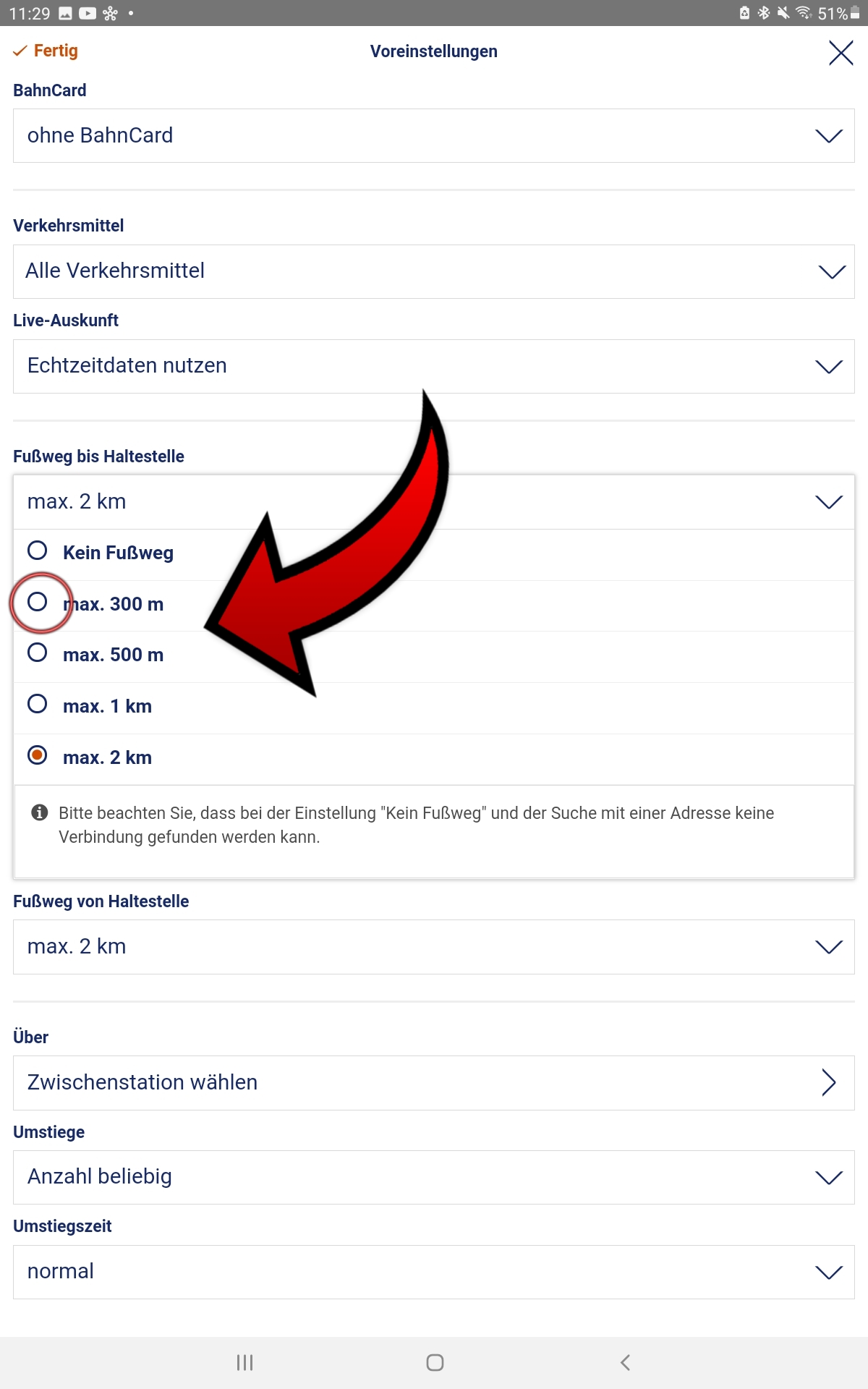The image size is (868, 1389).
Task: Open Android recent apps button
Action: coord(244,1362)
